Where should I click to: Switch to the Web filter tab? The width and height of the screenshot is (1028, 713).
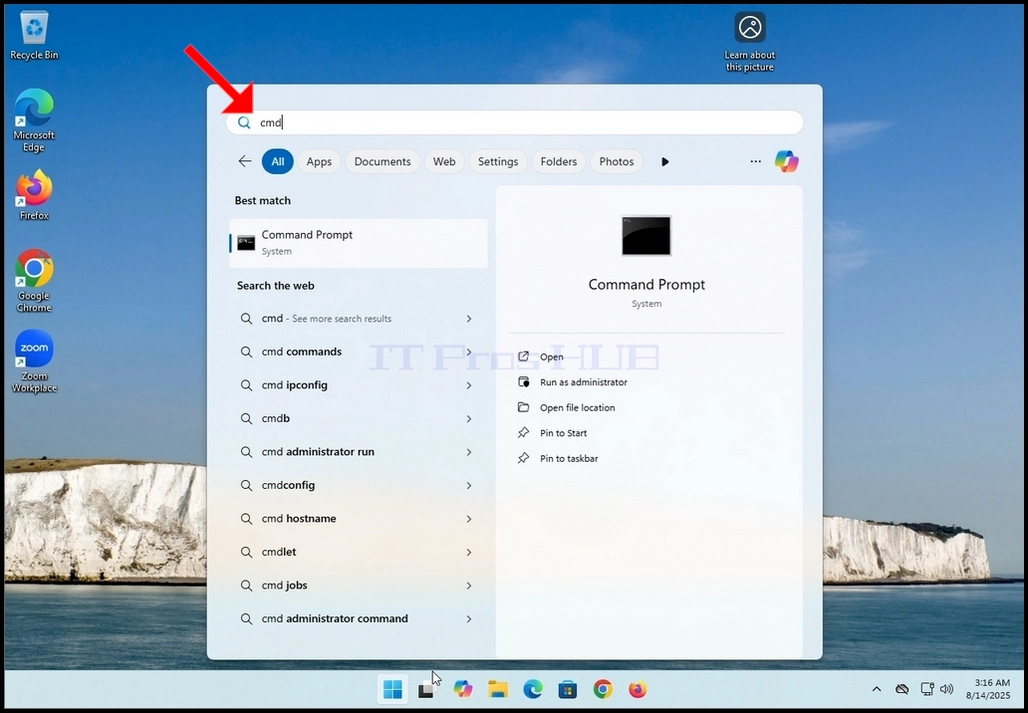(444, 161)
